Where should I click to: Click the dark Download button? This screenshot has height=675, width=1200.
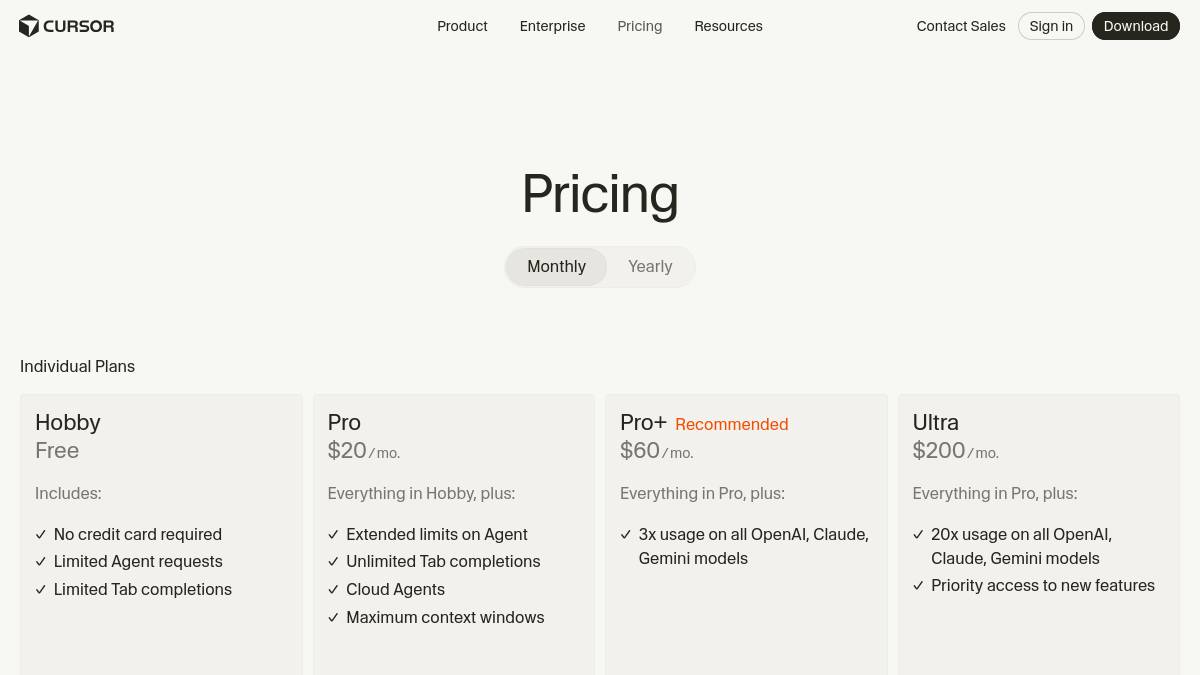pyautogui.click(x=1135, y=26)
